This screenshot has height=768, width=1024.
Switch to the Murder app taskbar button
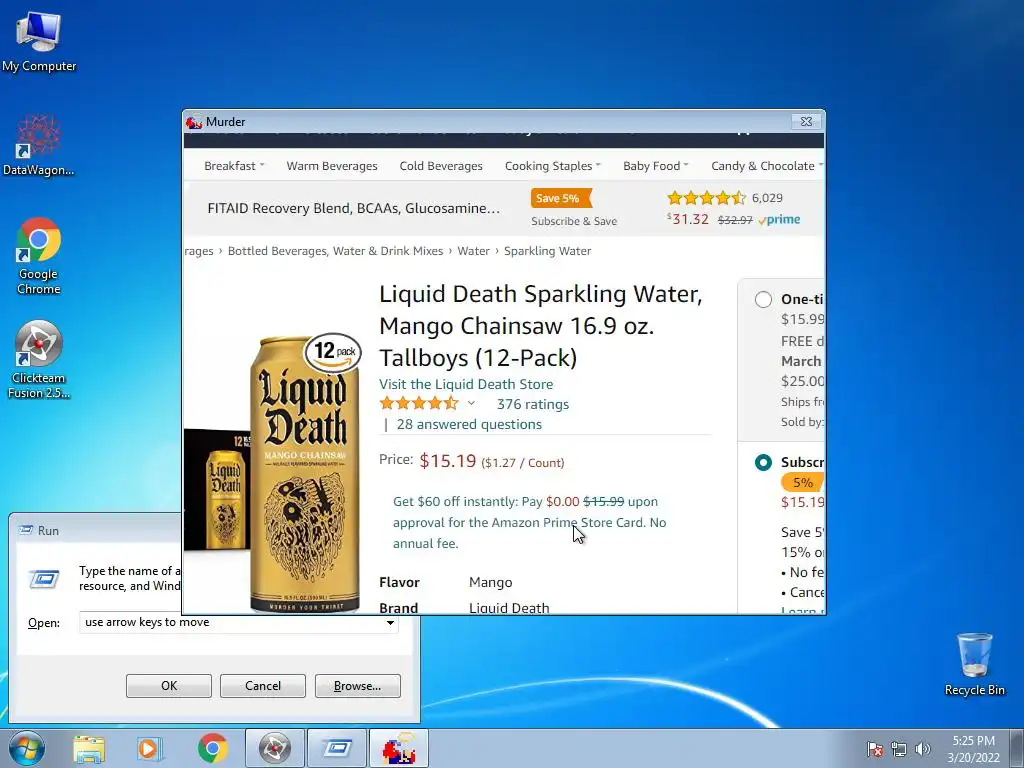[399, 749]
